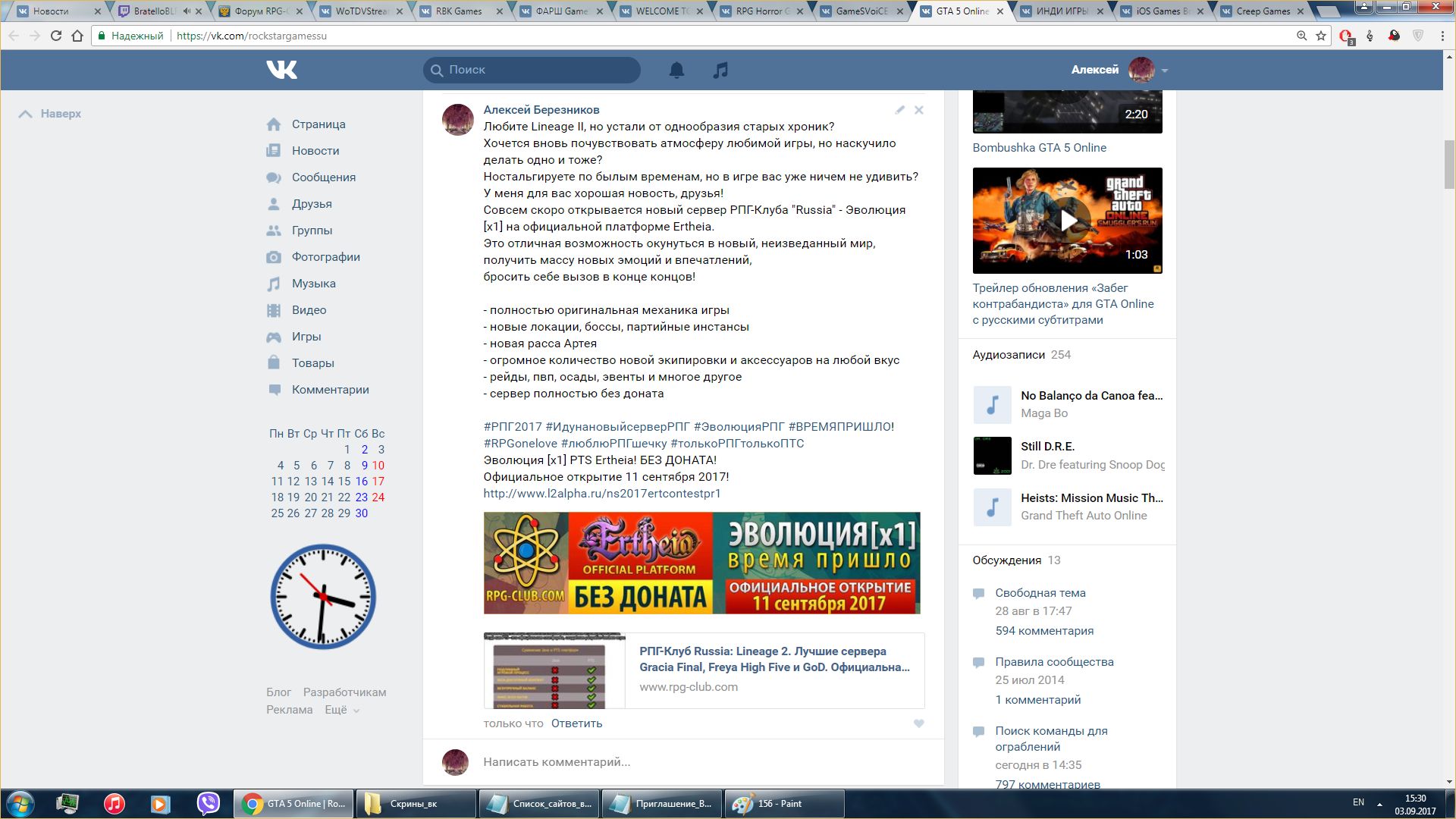Image resolution: width=1456 pixels, height=819 pixels.
Task: Switch to the iOS Games browser tab
Action: click(1163, 11)
